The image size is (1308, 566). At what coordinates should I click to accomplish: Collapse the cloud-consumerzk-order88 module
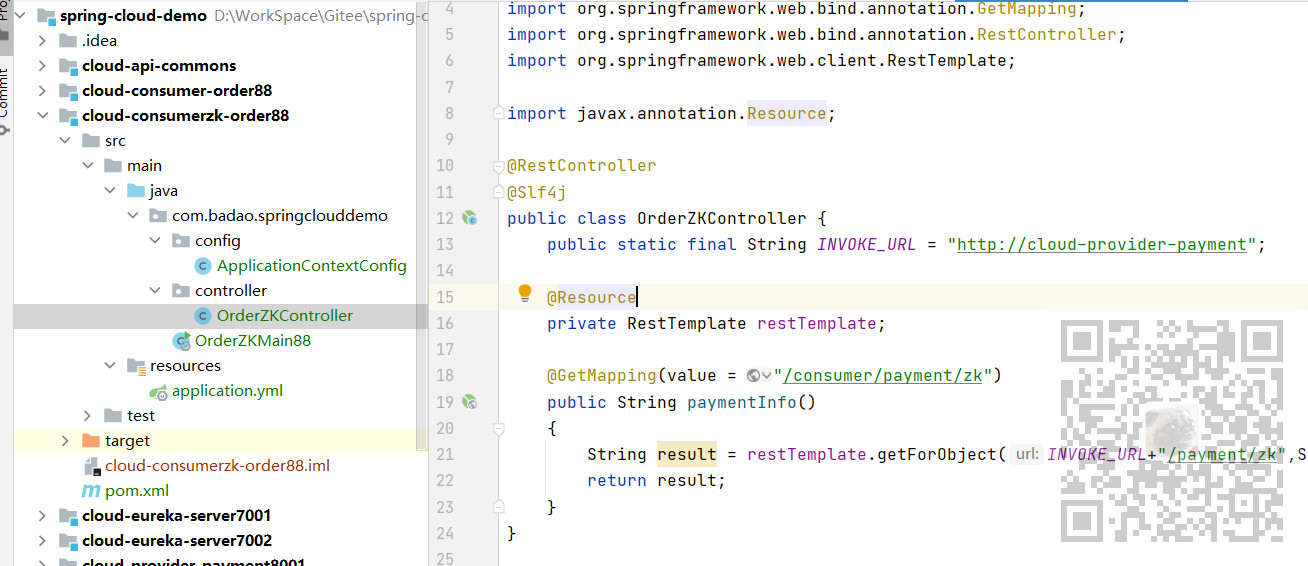(x=41, y=116)
